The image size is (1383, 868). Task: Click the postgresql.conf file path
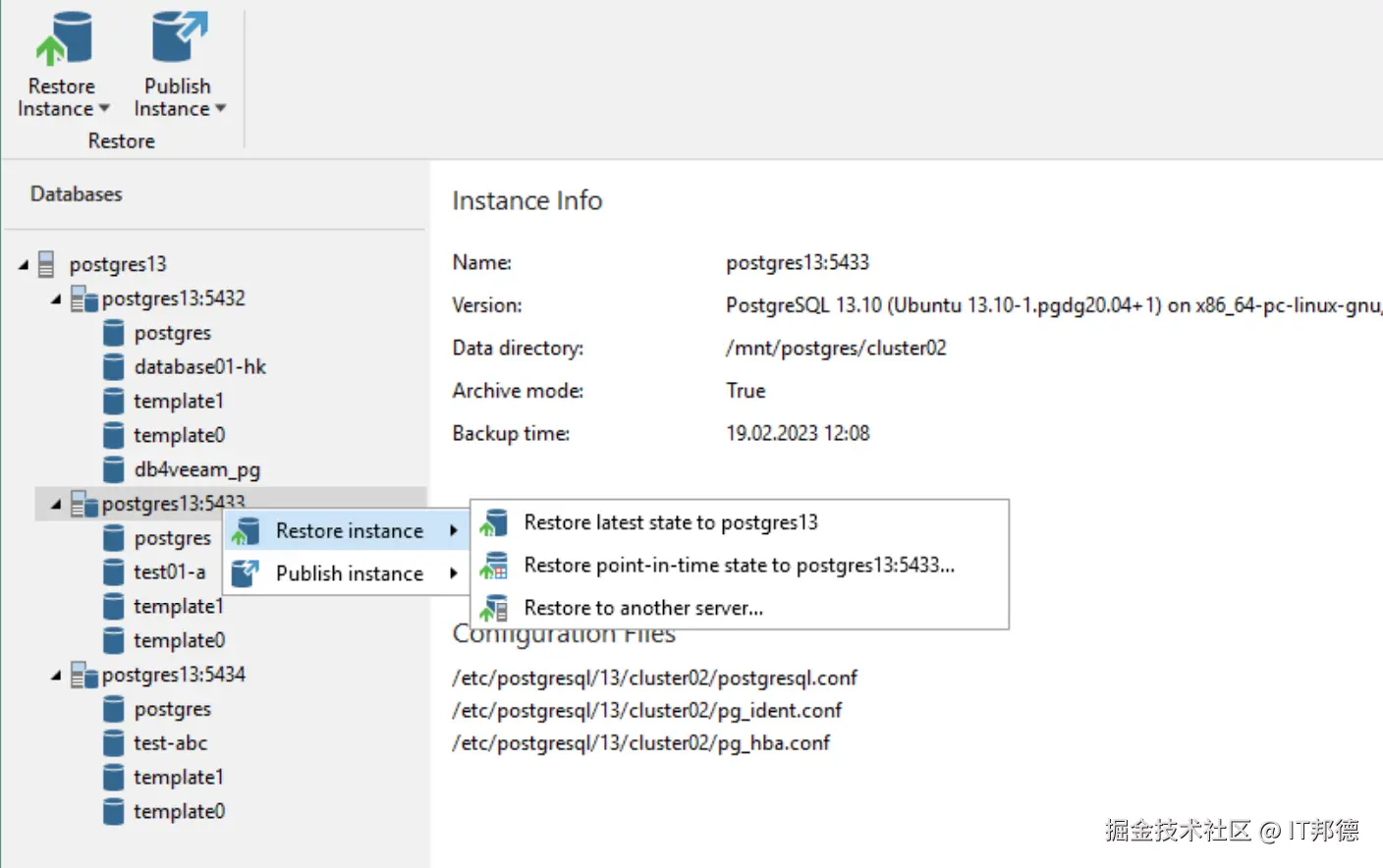pos(655,678)
